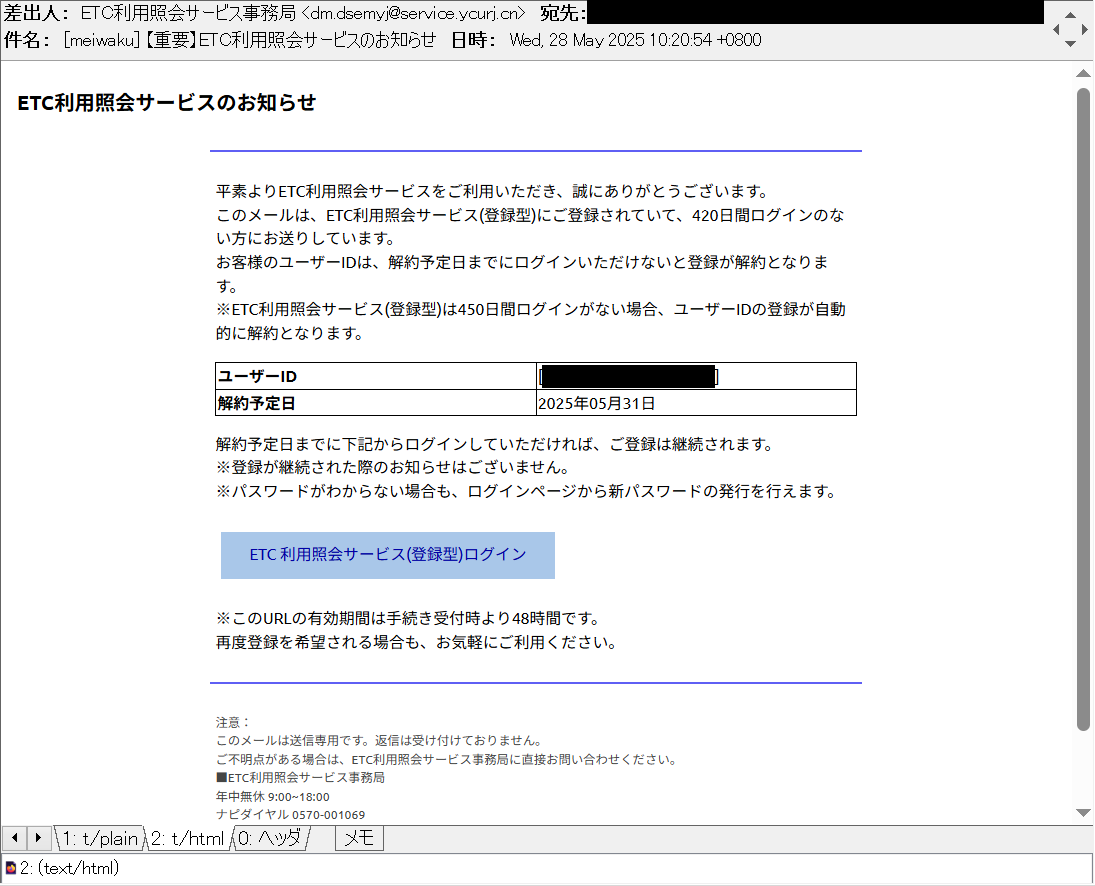Click the 差出人： label
Viewport: 1095px width, 886px height.
pyautogui.click(x=36, y=13)
